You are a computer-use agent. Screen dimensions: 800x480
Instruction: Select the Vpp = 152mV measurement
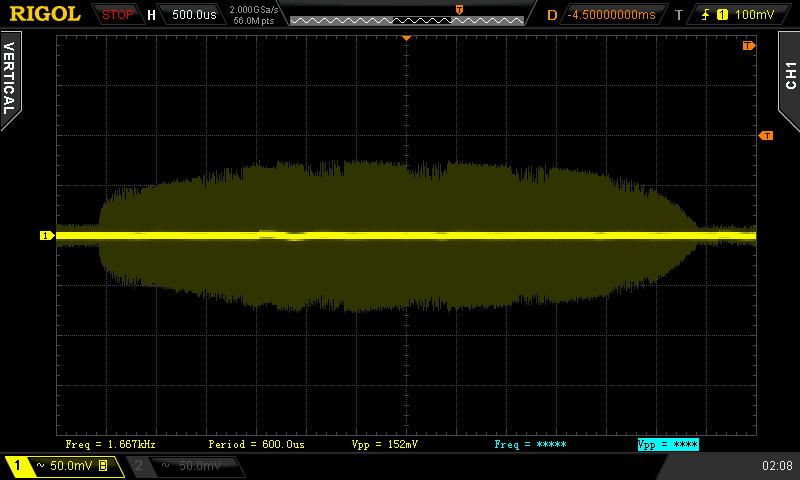pyautogui.click(x=385, y=443)
